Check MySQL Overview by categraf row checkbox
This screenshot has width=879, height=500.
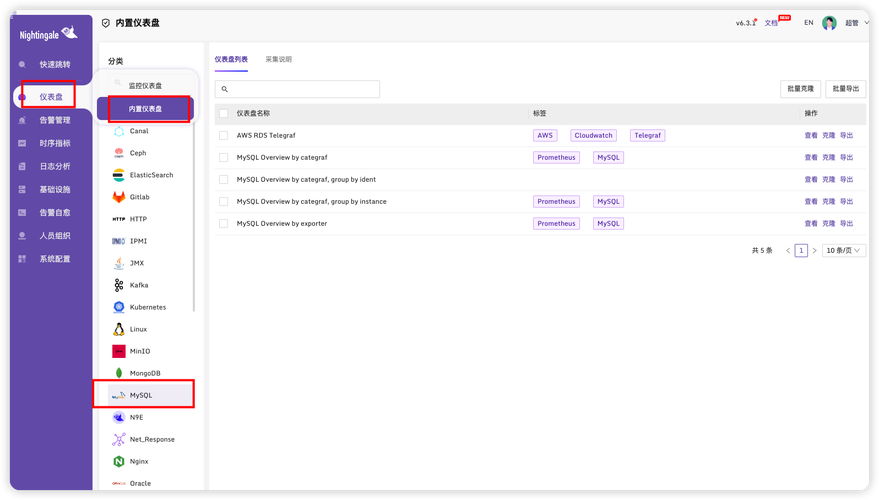(224, 158)
